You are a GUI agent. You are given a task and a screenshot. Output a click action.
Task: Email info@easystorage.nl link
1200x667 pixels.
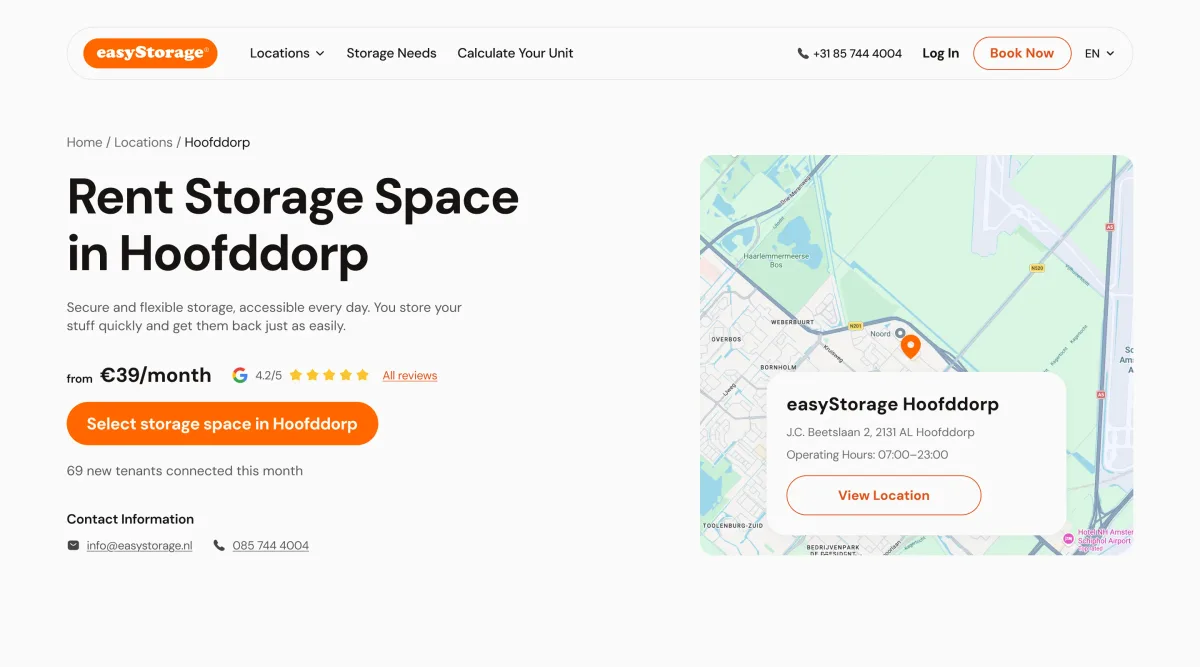(139, 545)
